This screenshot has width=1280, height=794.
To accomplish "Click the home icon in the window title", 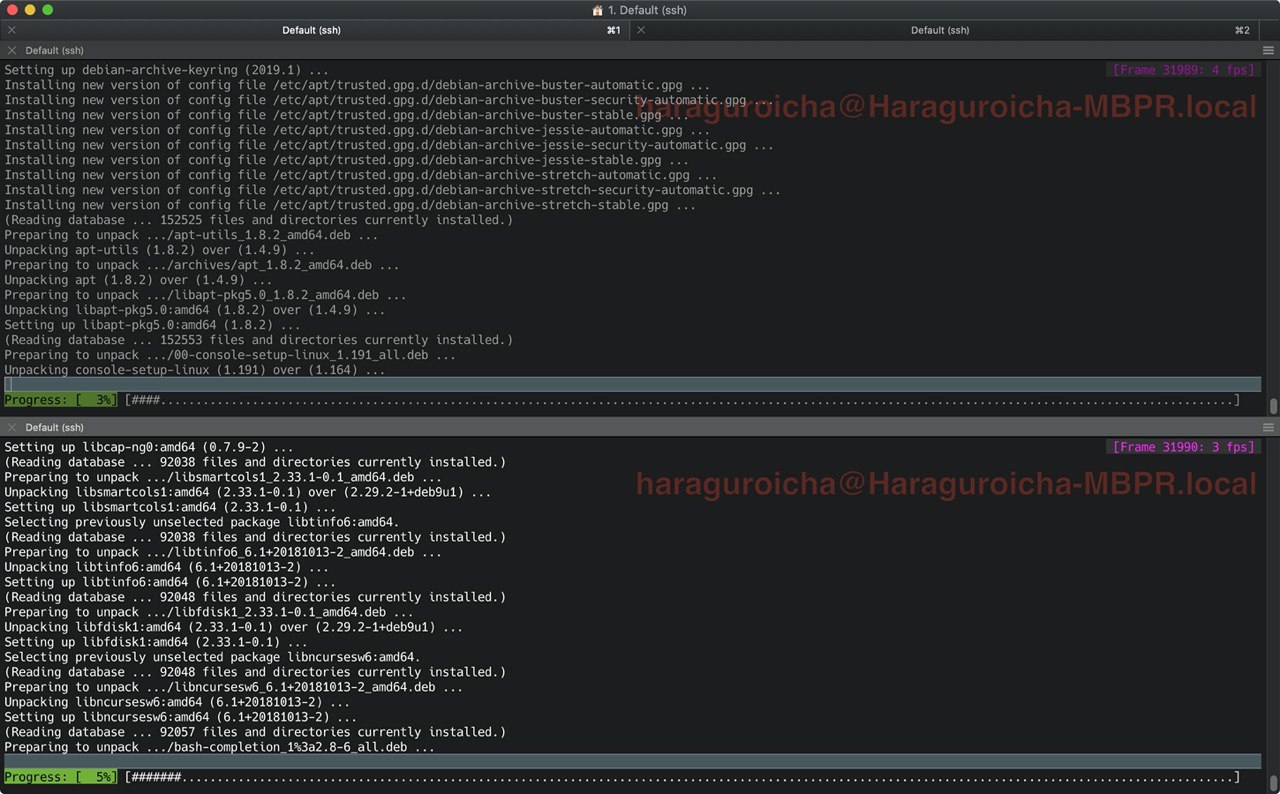I will (598, 10).
